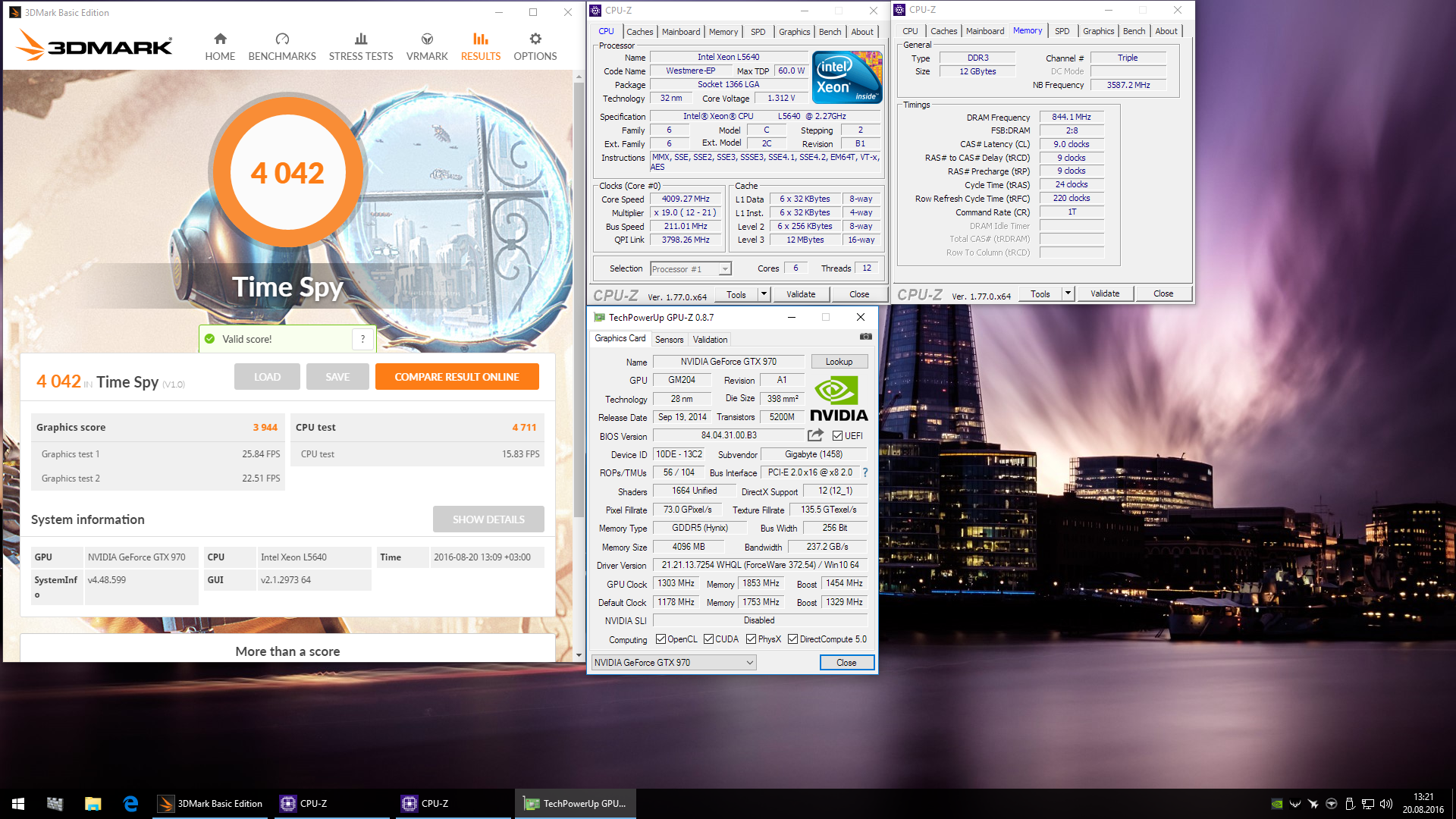Switch to 3DMark Basic Edition taskbar button
This screenshot has height=819, width=1456.
pos(210,804)
